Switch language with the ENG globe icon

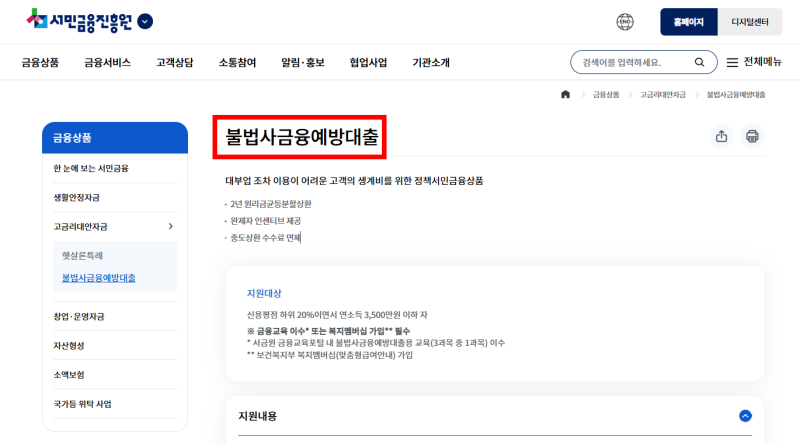pyautogui.click(x=624, y=22)
